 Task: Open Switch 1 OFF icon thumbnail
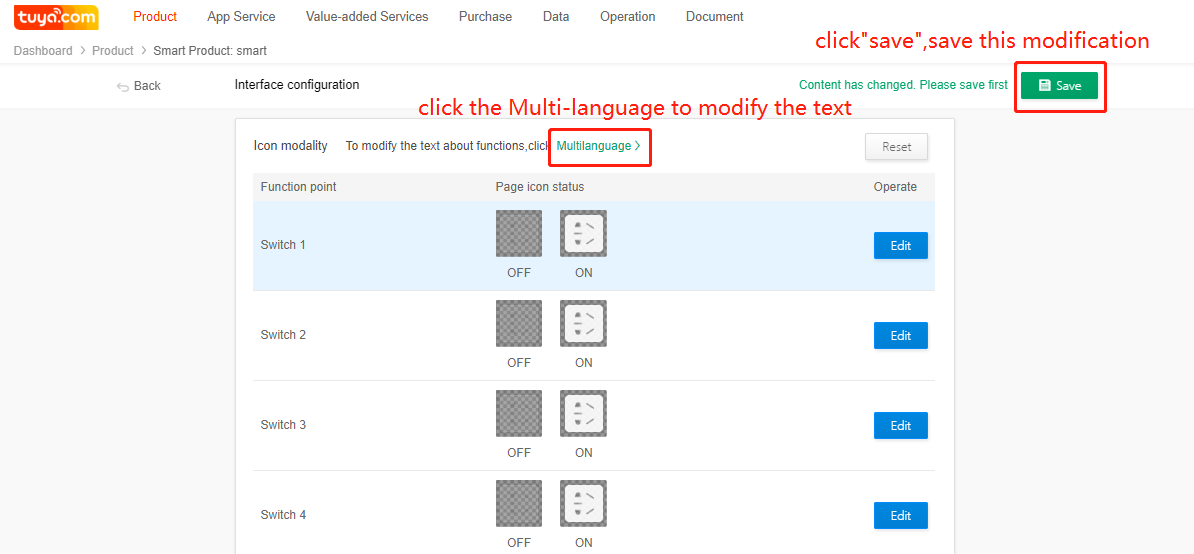pyautogui.click(x=519, y=234)
